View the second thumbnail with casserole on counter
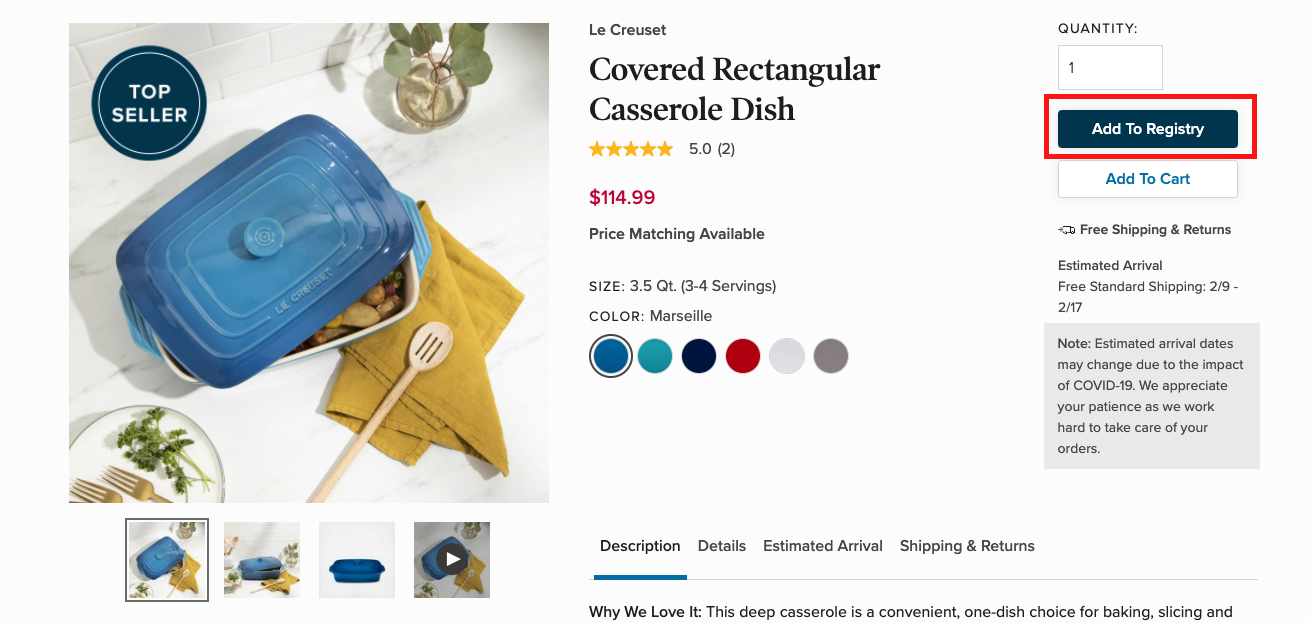Viewport: 1311px width, 623px height. [x=262, y=560]
